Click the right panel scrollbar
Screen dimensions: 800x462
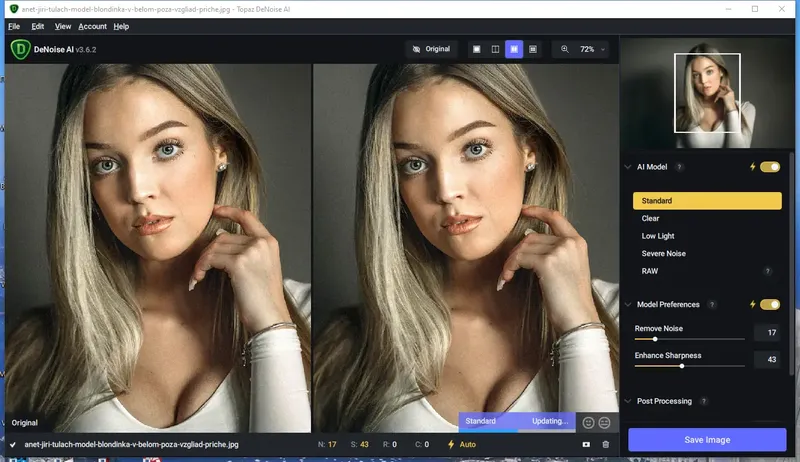[792, 265]
